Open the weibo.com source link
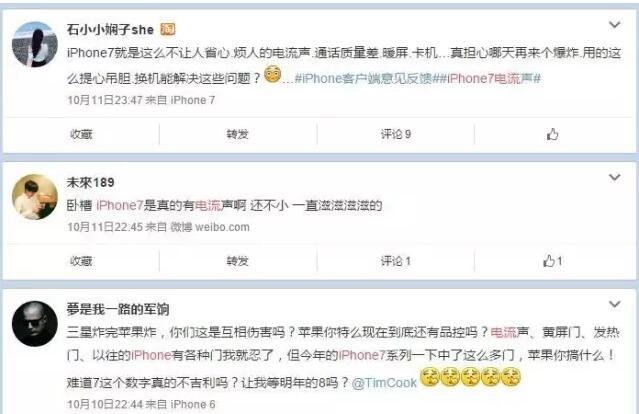Screen dimensions: 639x414 [210, 227]
